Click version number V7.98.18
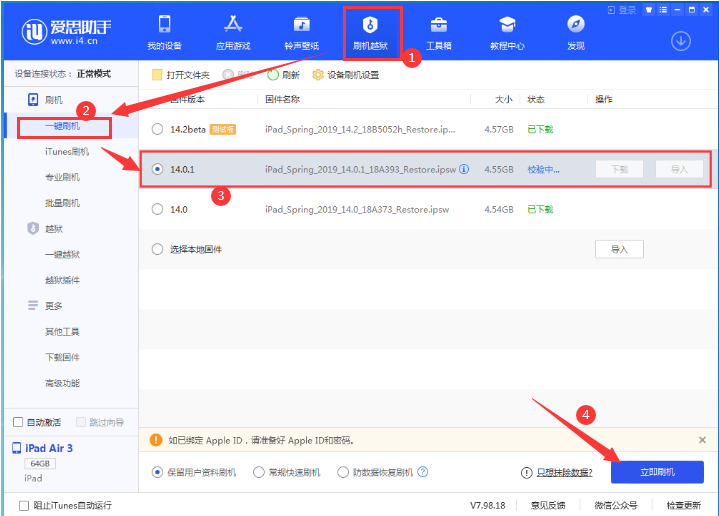This screenshot has width=719, height=516. [x=487, y=505]
